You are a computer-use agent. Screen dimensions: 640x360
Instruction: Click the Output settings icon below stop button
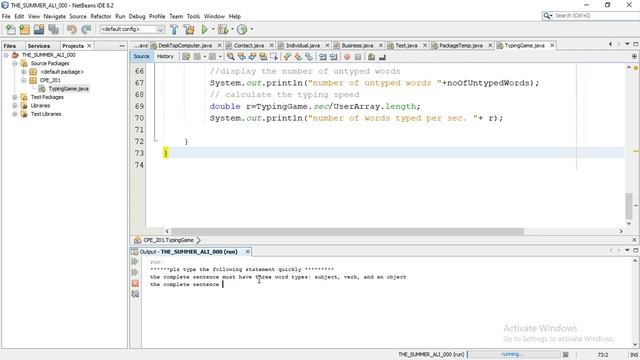[x=135, y=294]
